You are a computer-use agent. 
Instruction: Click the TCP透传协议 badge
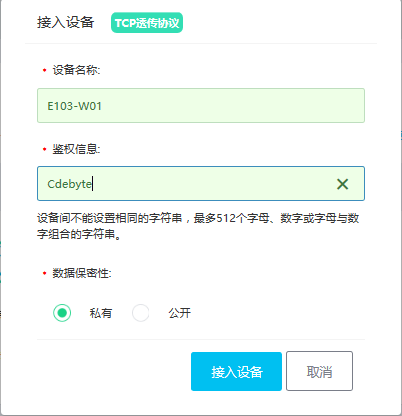147,23
